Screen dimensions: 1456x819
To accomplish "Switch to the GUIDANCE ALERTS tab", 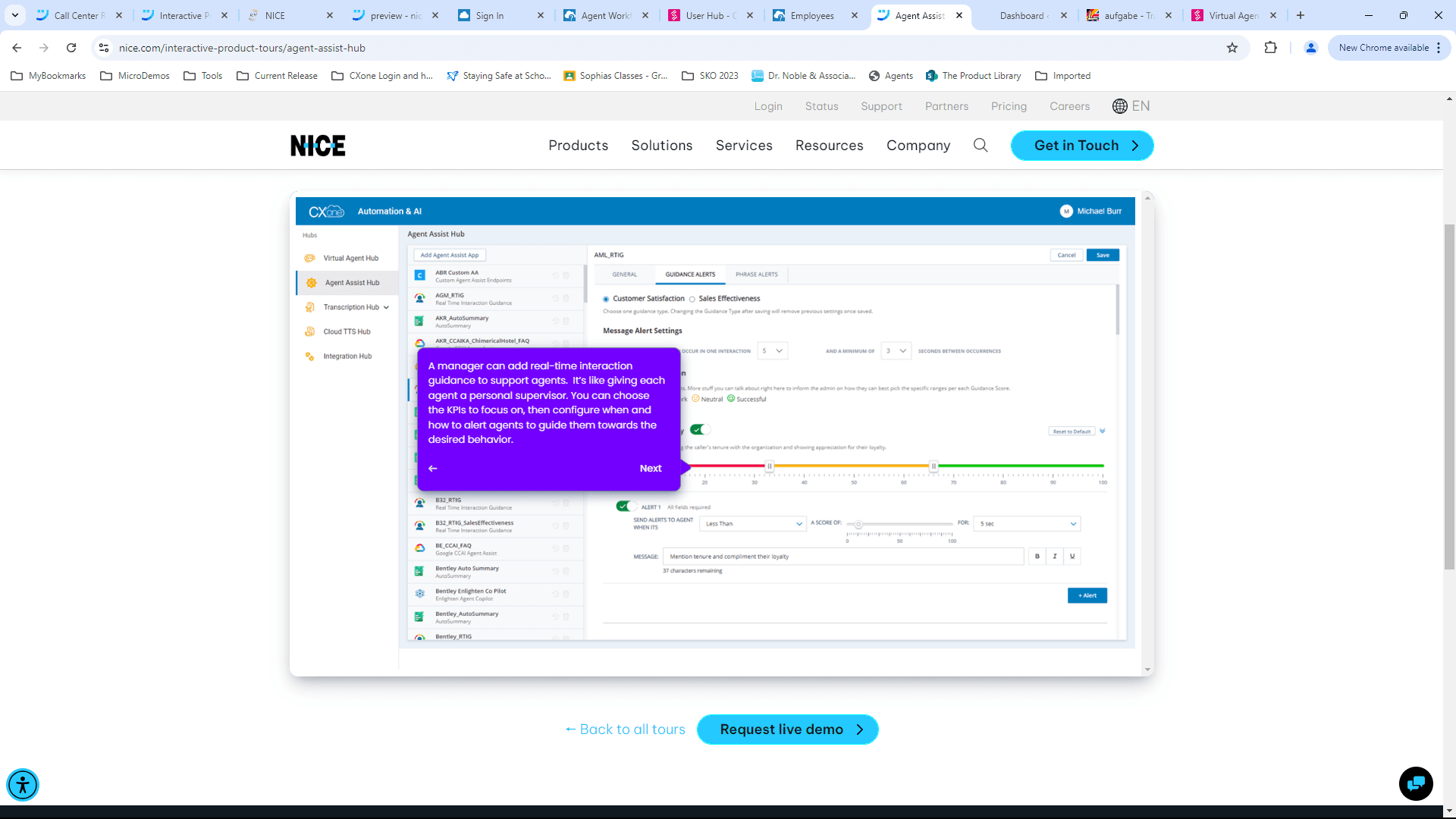I will [690, 275].
